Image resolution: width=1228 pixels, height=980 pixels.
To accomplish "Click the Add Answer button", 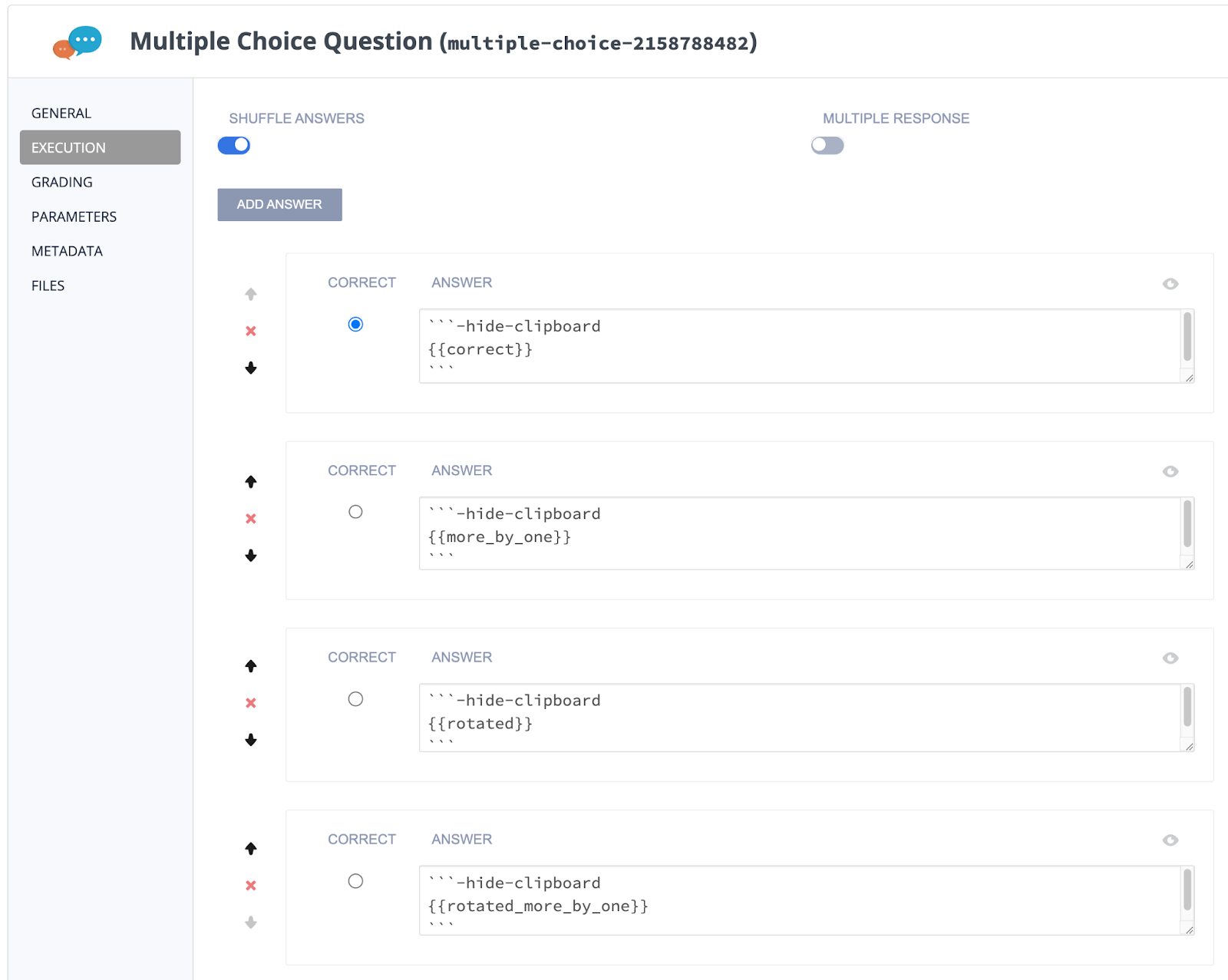I will 279,204.
